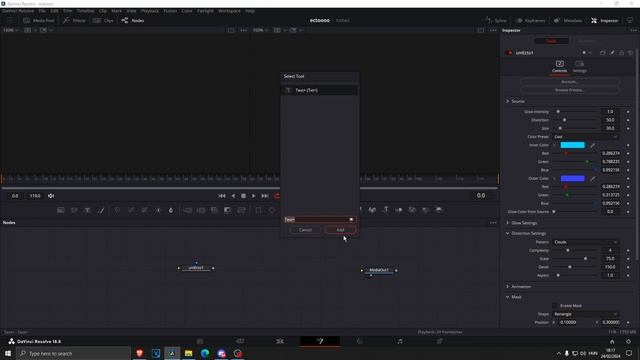This screenshot has height=360, width=640.
Task: Mute the viewer audio
Action: click(51, 196)
